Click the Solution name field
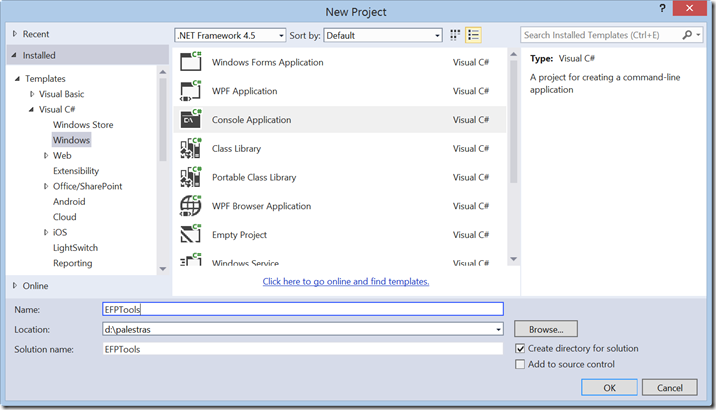The height and width of the screenshot is (410, 716). [303, 349]
